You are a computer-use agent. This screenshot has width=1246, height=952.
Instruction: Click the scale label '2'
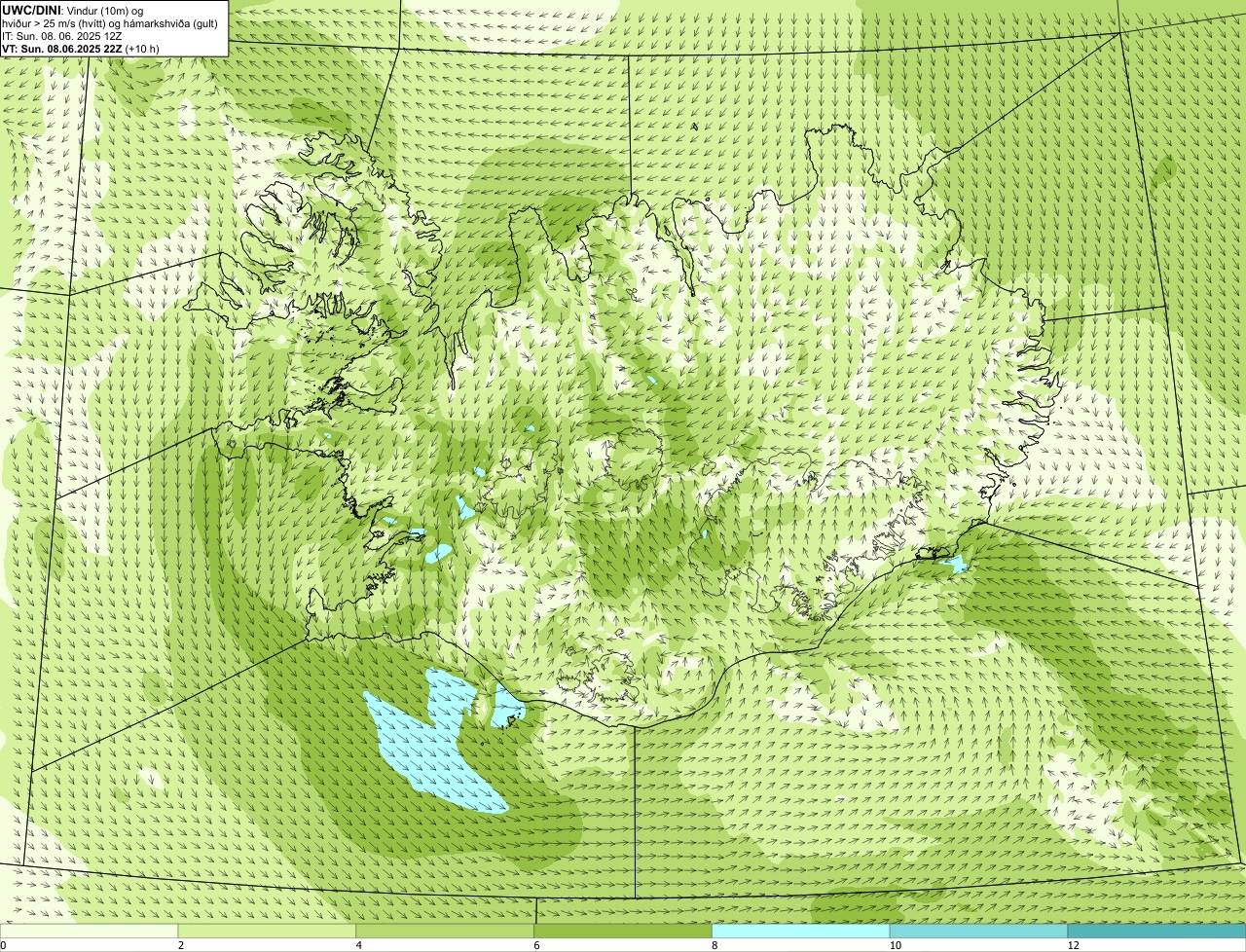click(x=180, y=945)
